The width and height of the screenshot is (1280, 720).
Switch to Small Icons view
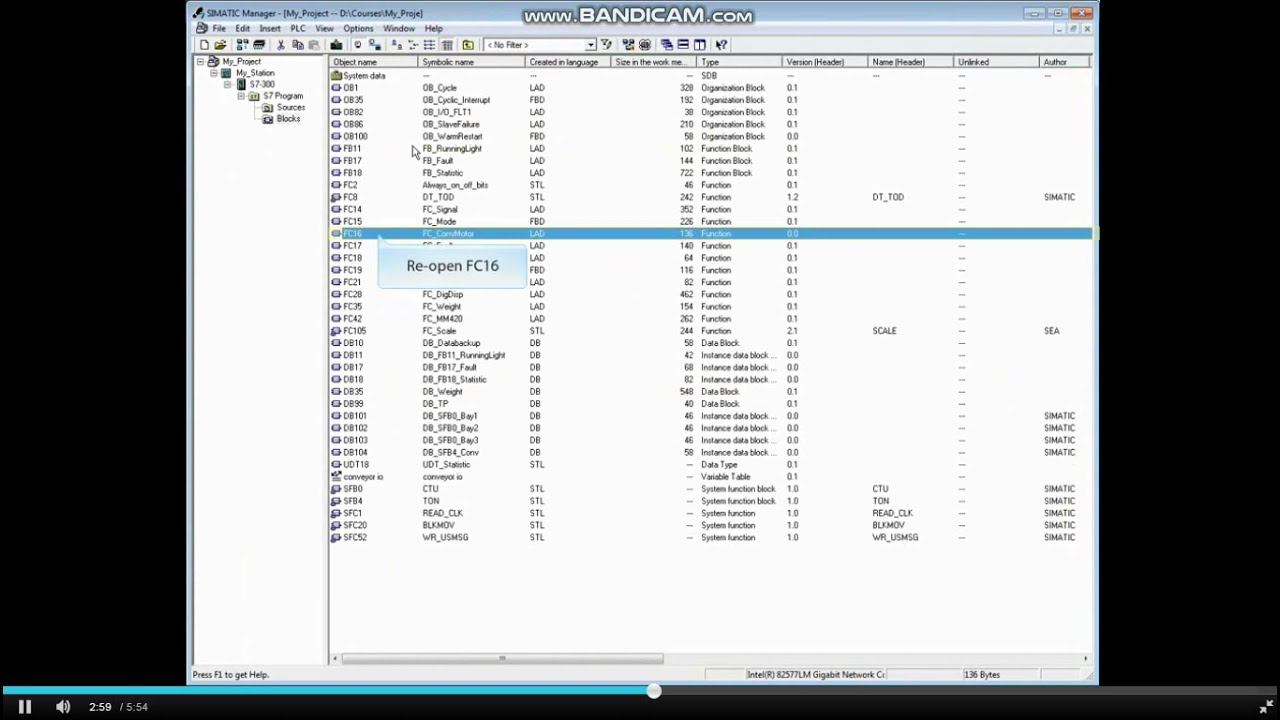tap(412, 44)
